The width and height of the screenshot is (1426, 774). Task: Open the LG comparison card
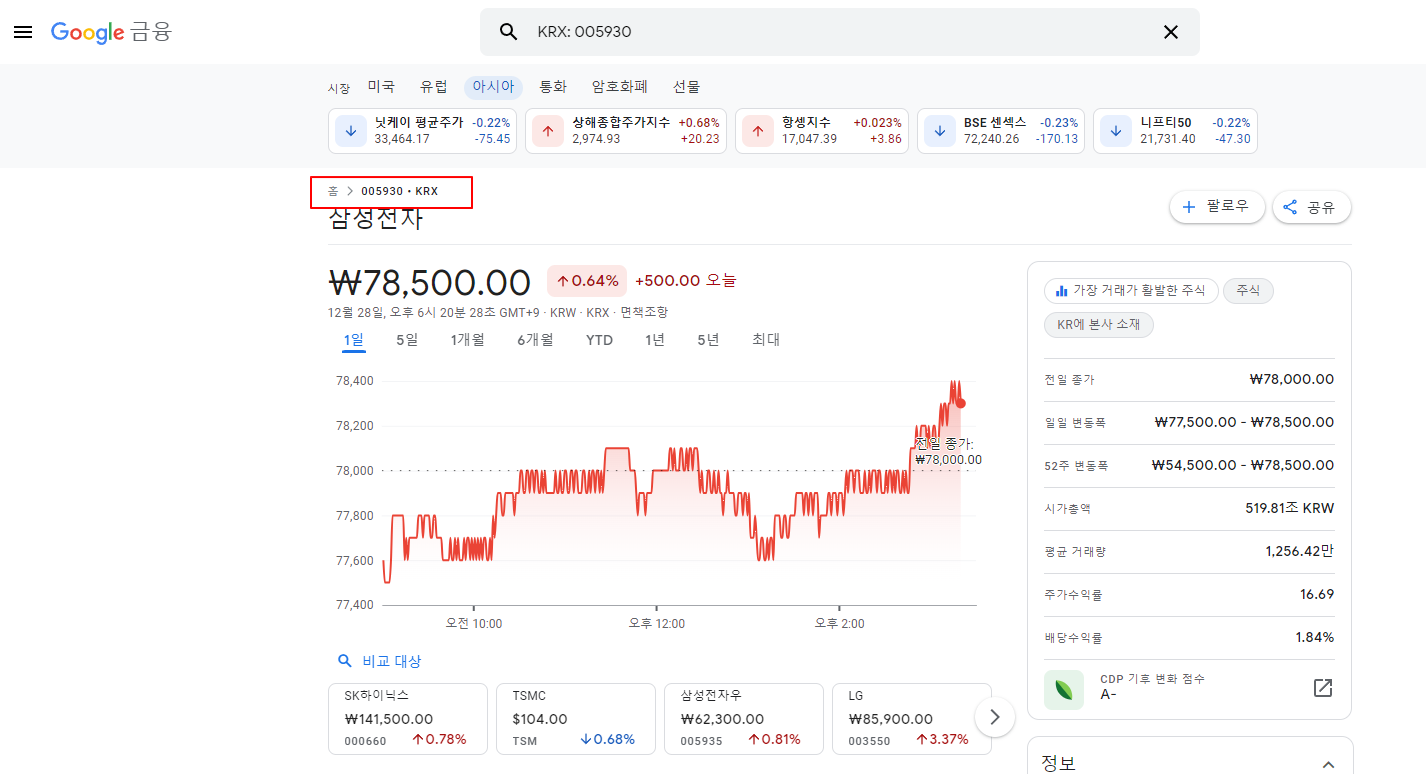[912, 719]
